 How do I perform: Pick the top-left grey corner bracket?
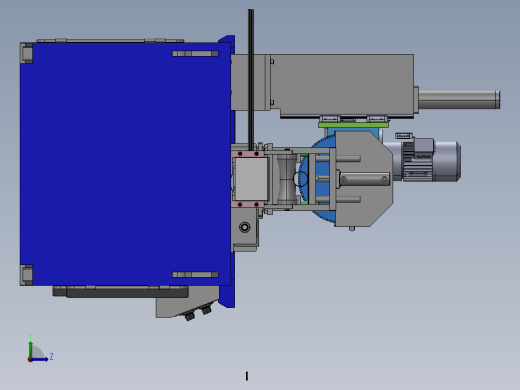coord(26,53)
